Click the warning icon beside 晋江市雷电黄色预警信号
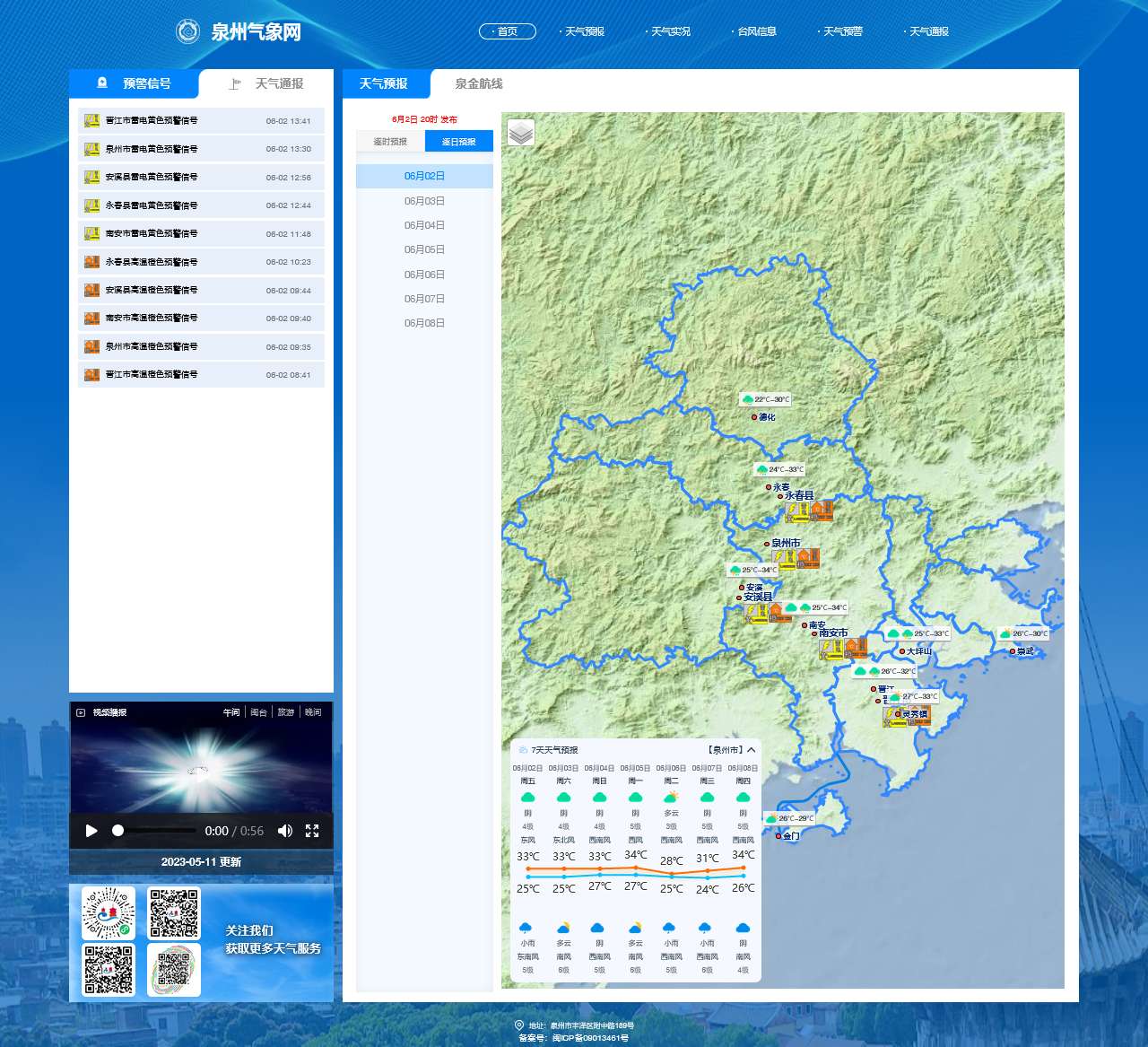This screenshot has width=1148, height=1047. (x=91, y=120)
